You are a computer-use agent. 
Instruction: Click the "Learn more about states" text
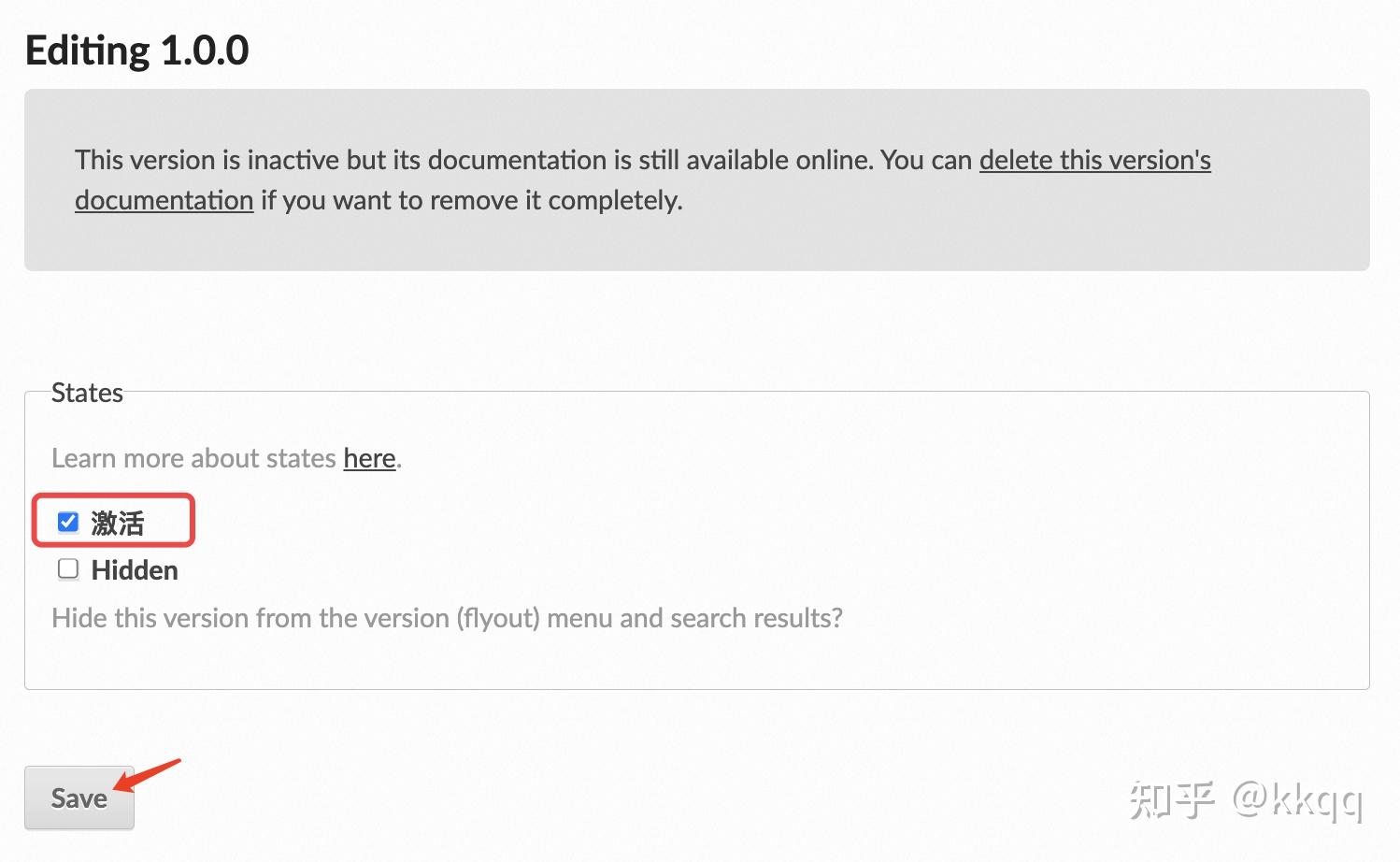coord(193,458)
